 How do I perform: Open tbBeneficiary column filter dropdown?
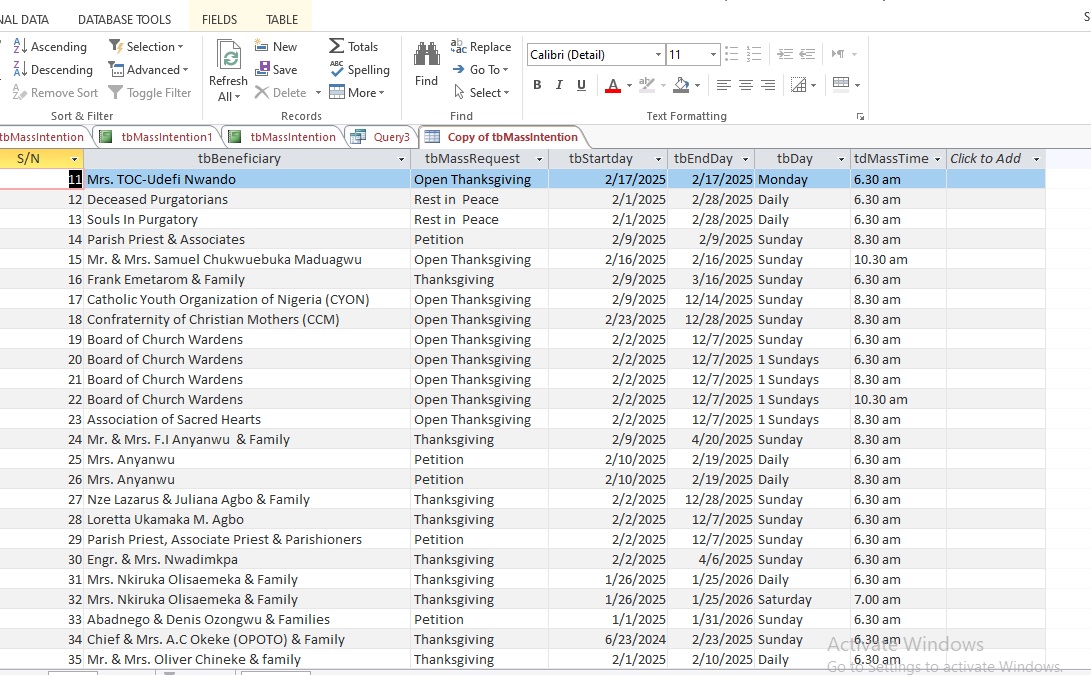402,159
